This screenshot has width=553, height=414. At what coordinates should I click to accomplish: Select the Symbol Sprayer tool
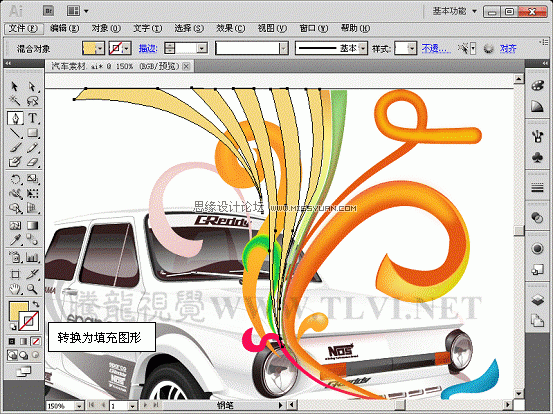pyautogui.click(x=15, y=257)
